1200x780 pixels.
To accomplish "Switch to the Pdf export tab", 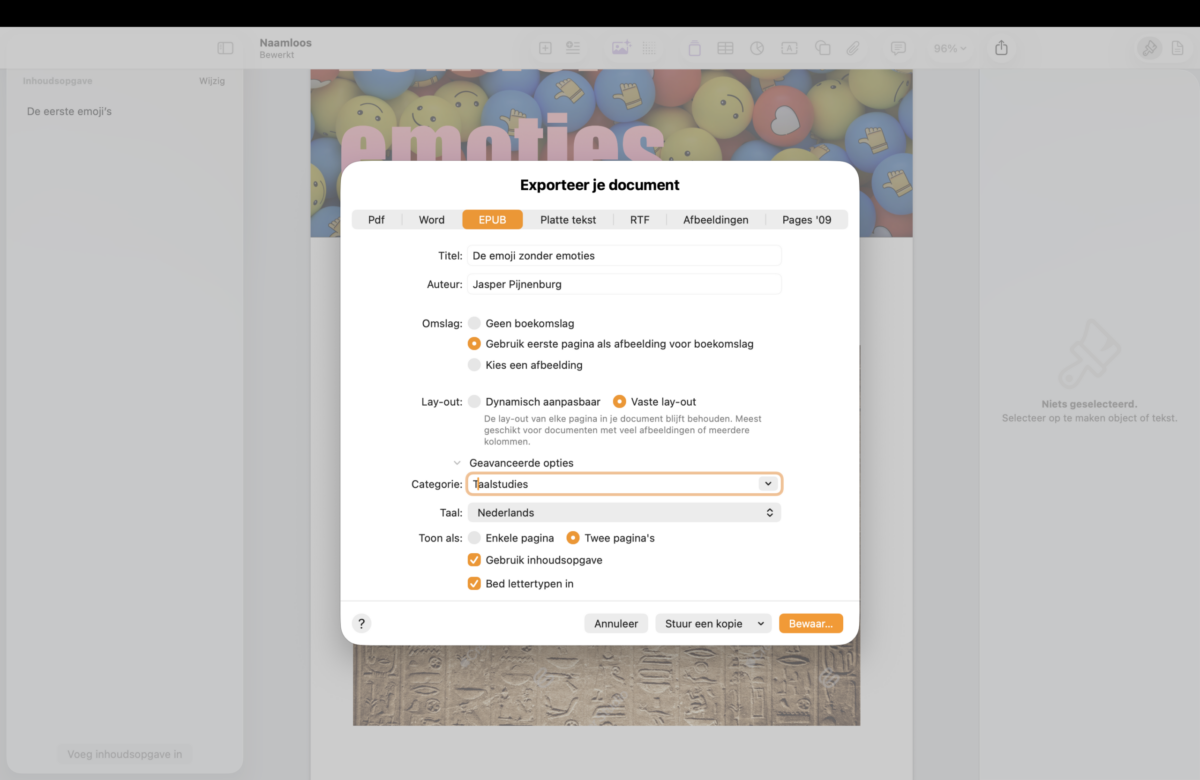I will click(376, 220).
